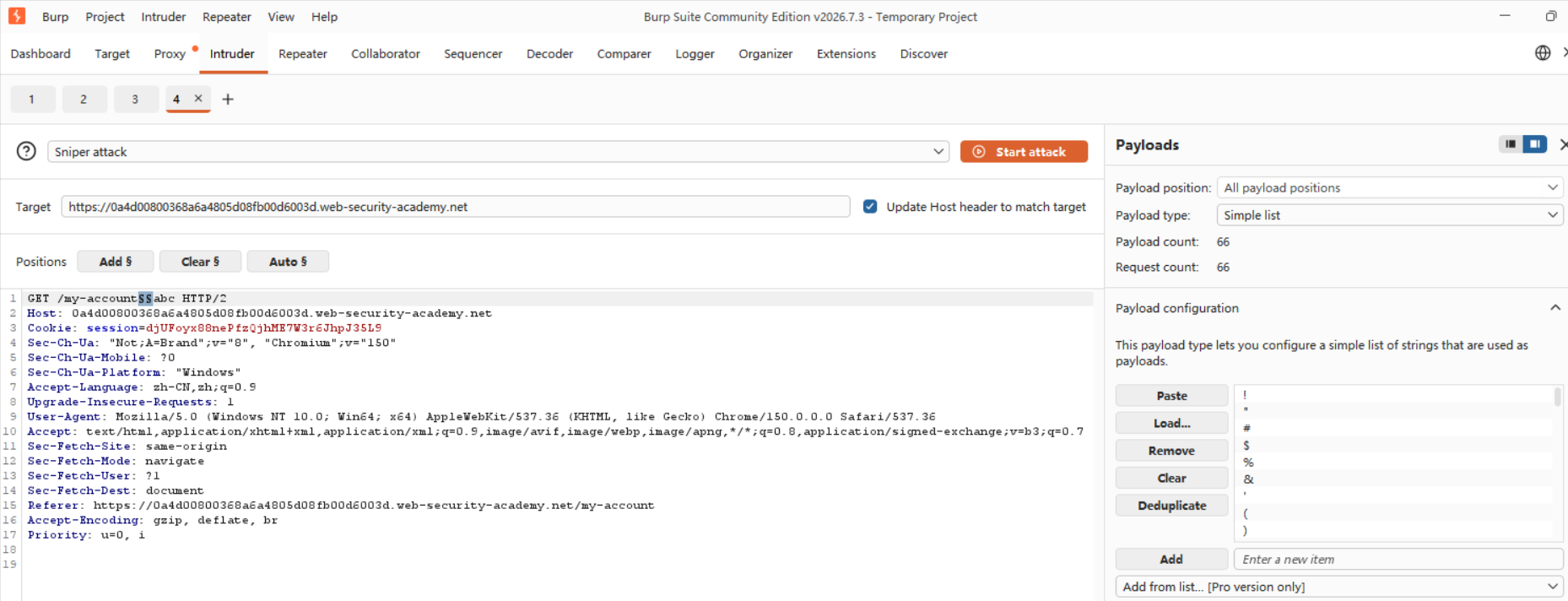This screenshot has width=1568, height=601.
Task: Switch Payloads panel to right layout icon
Action: click(x=1534, y=144)
